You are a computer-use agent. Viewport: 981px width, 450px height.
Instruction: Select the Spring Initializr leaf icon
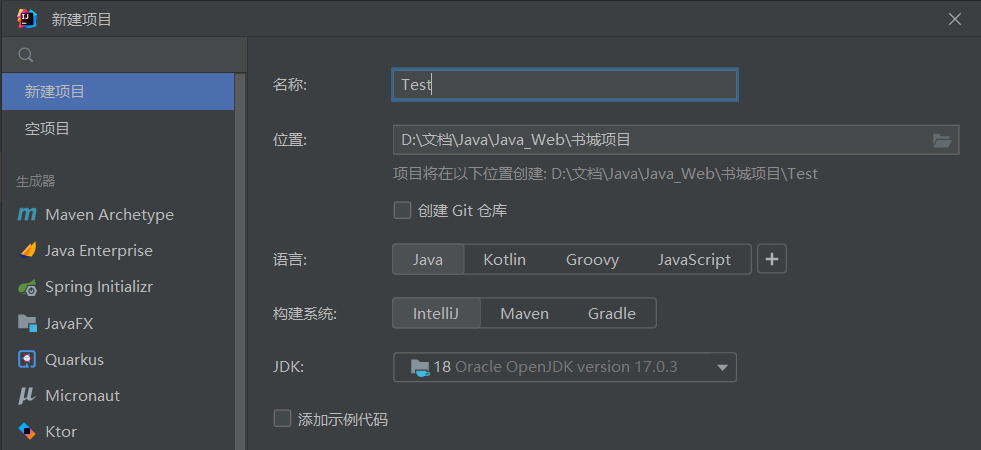[x=27, y=287]
